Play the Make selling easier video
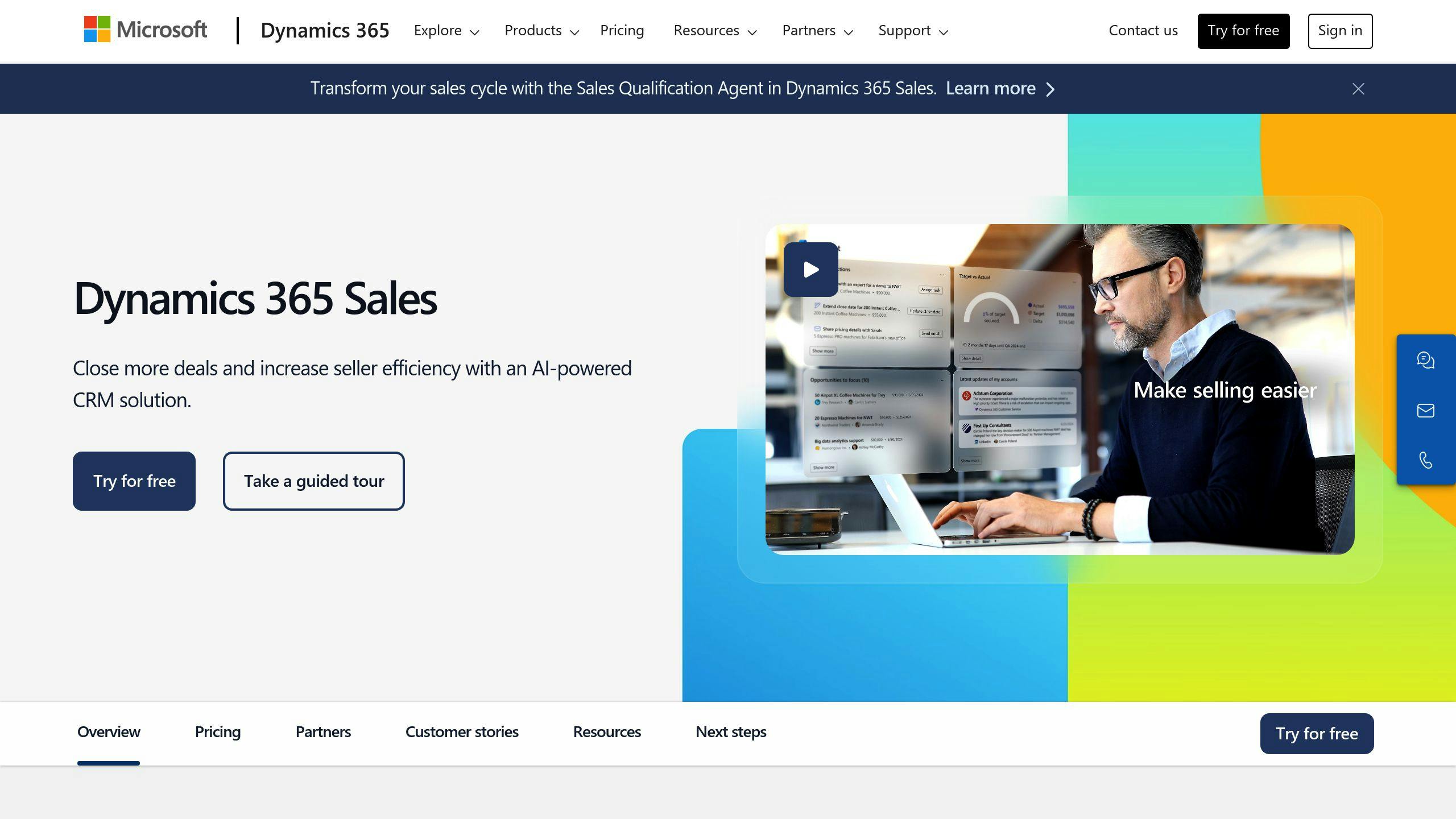 click(x=810, y=270)
